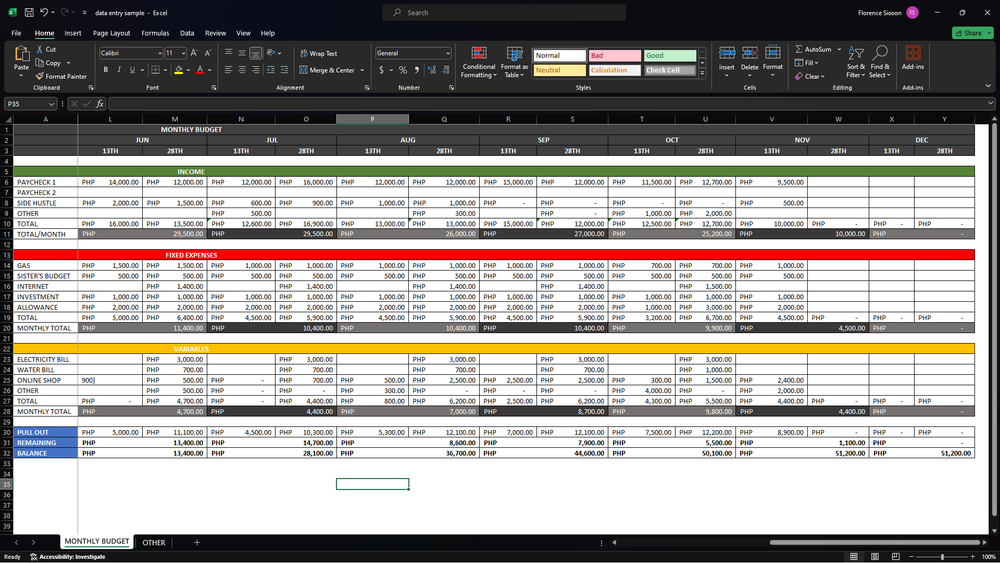This screenshot has height=563, width=1000.
Task: Toggle Italic formatting
Action: (119, 69)
